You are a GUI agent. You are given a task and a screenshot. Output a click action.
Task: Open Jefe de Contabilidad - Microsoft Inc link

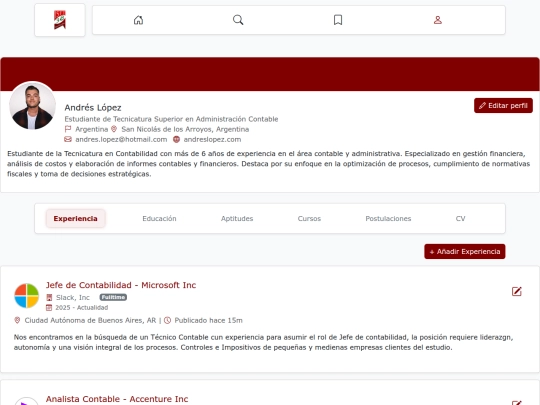point(121,285)
